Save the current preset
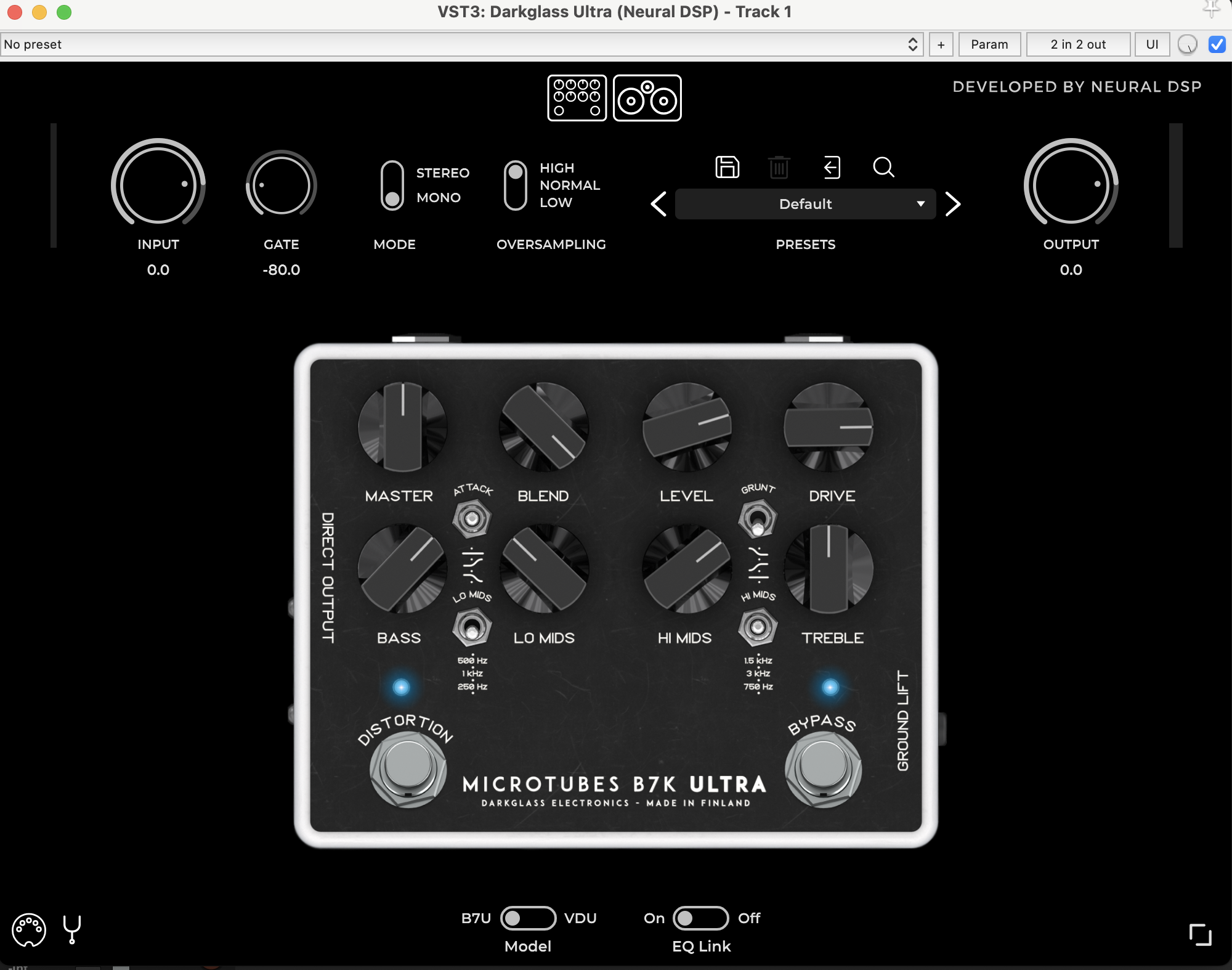 click(727, 168)
